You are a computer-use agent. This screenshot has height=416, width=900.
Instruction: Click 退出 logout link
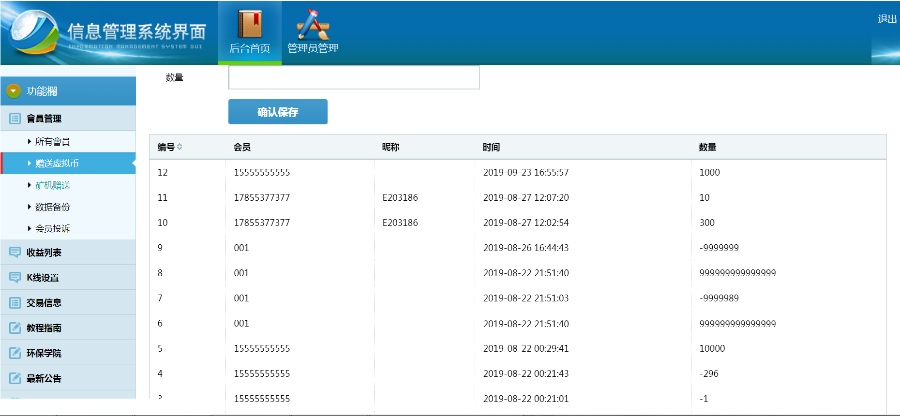(x=887, y=19)
